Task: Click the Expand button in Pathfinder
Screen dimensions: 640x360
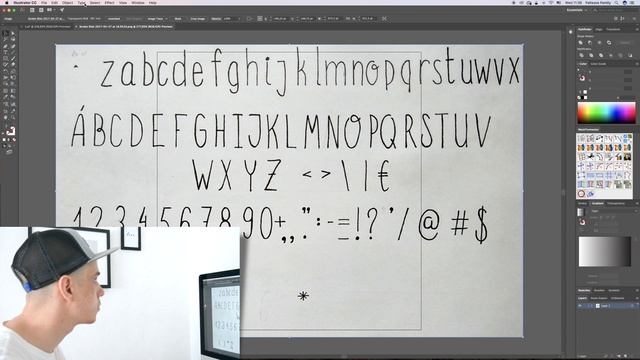Action: click(624, 42)
